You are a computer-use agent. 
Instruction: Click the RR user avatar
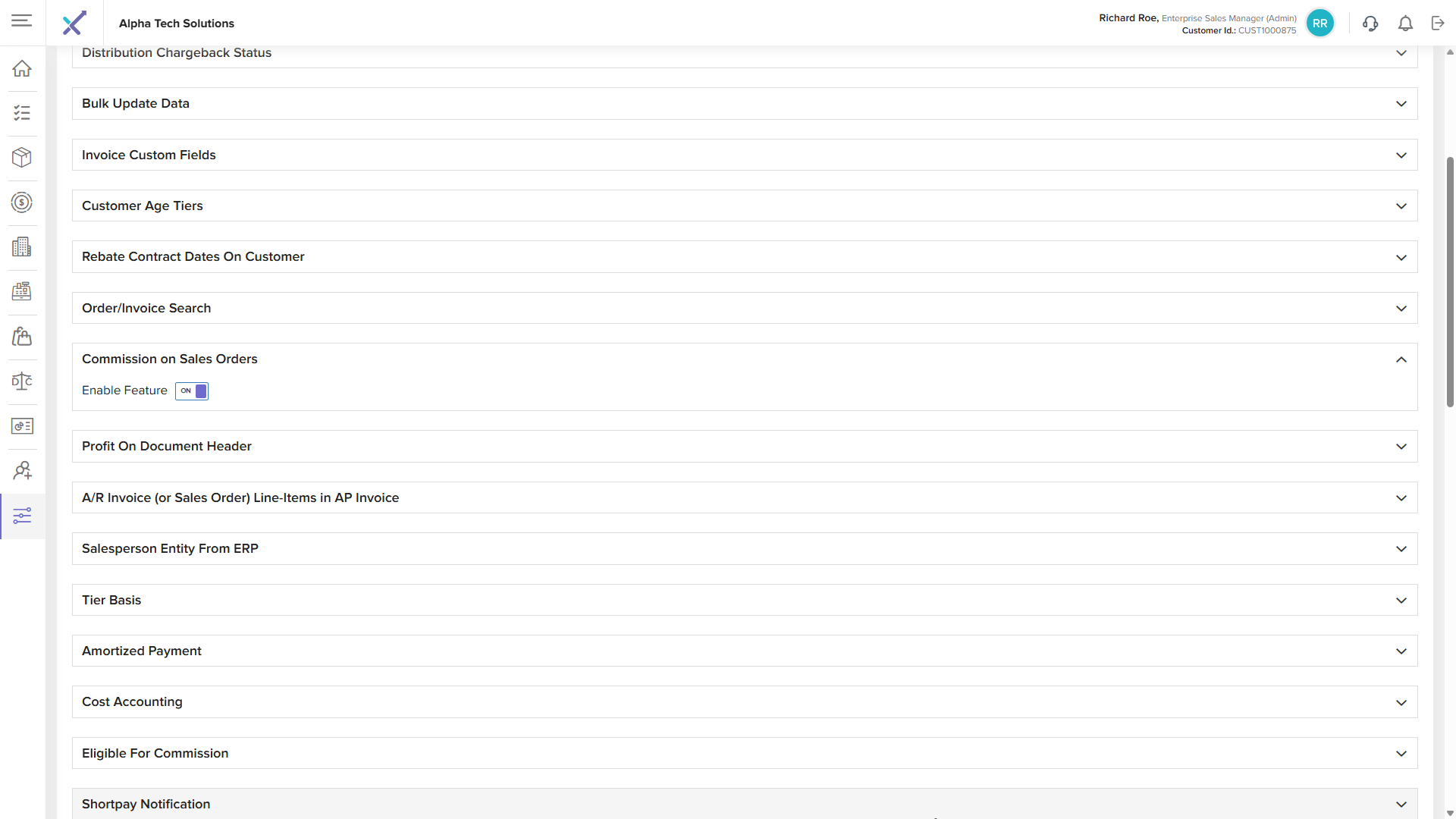1319,24
